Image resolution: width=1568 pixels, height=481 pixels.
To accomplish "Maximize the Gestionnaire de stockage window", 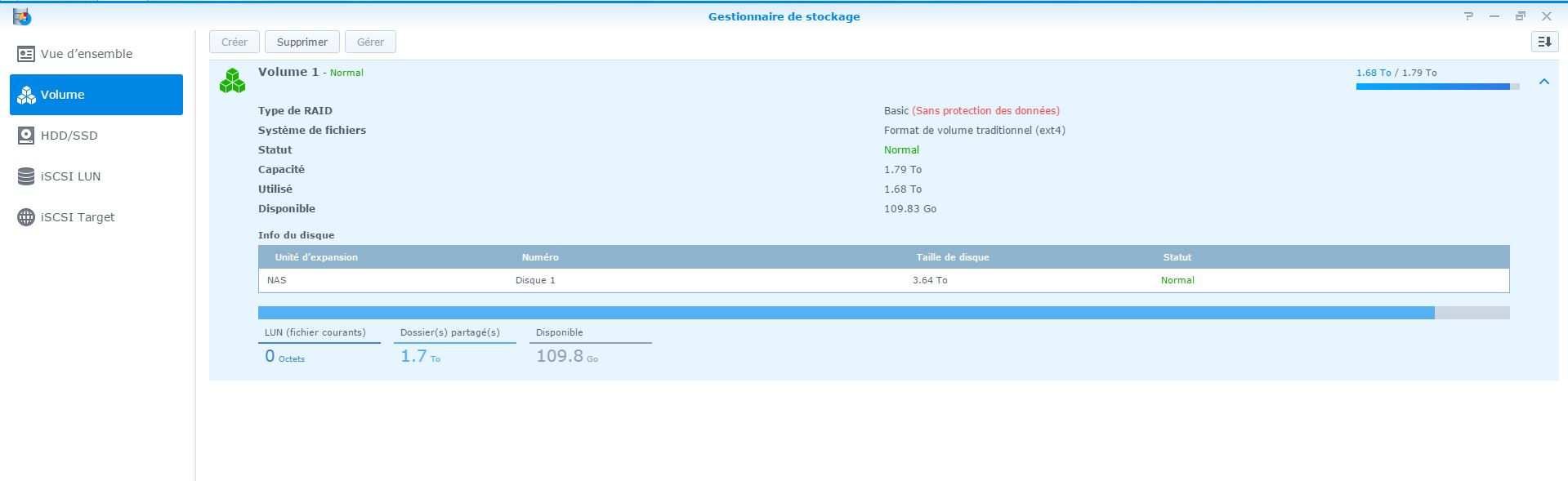I will [x=1521, y=16].
